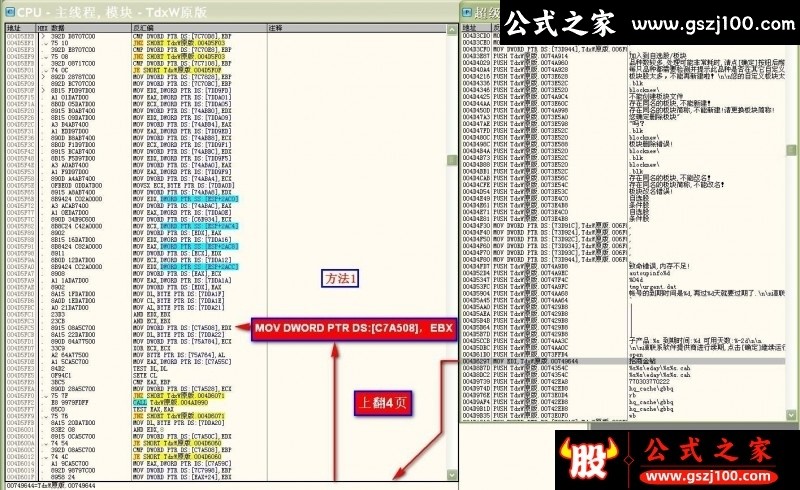Image resolution: width=800 pixels, height=490 pixels.
Task: Click the HEX 数据 column header
Action: (x=84, y=28)
